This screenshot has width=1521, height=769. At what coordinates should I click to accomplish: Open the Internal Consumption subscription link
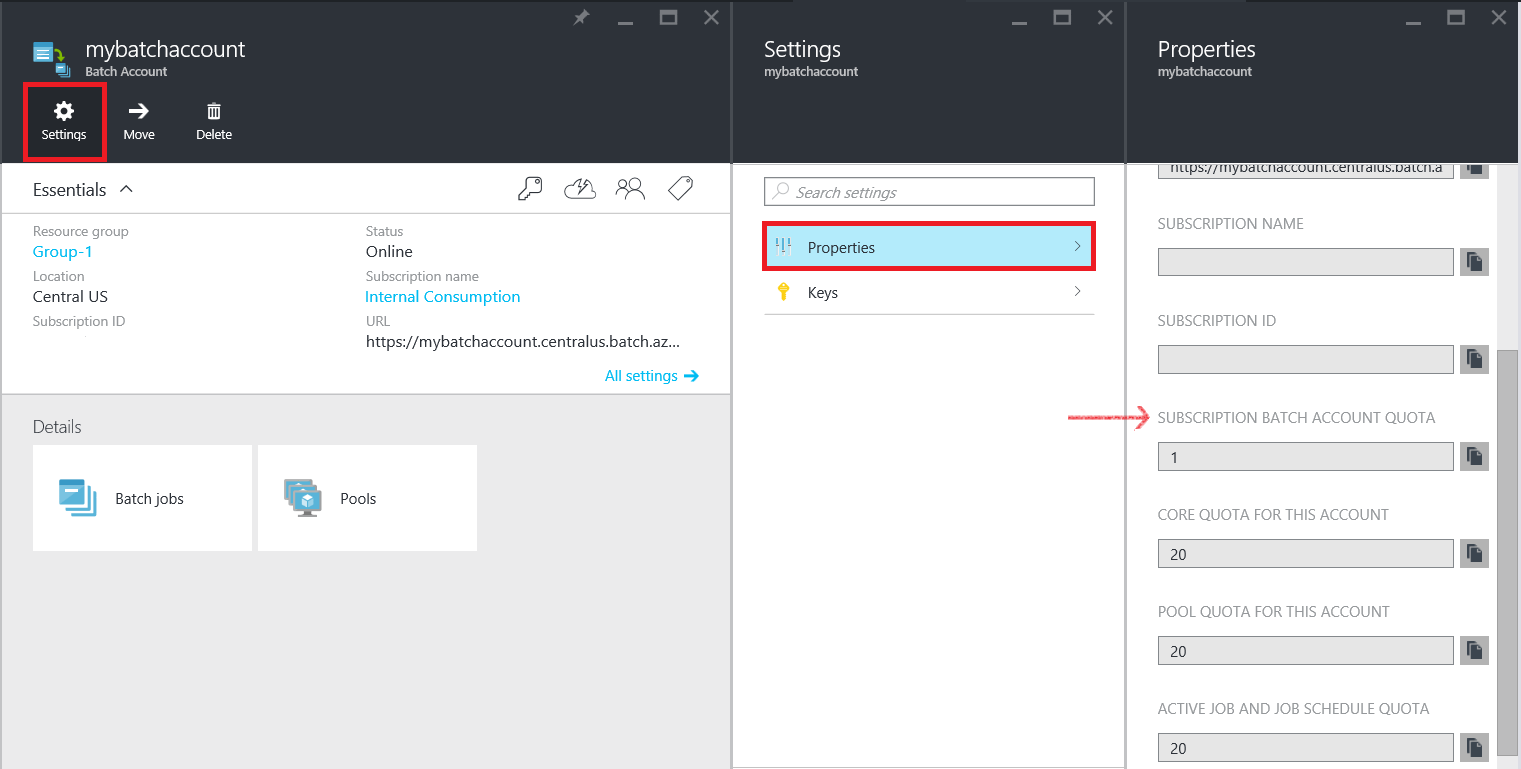(x=442, y=296)
